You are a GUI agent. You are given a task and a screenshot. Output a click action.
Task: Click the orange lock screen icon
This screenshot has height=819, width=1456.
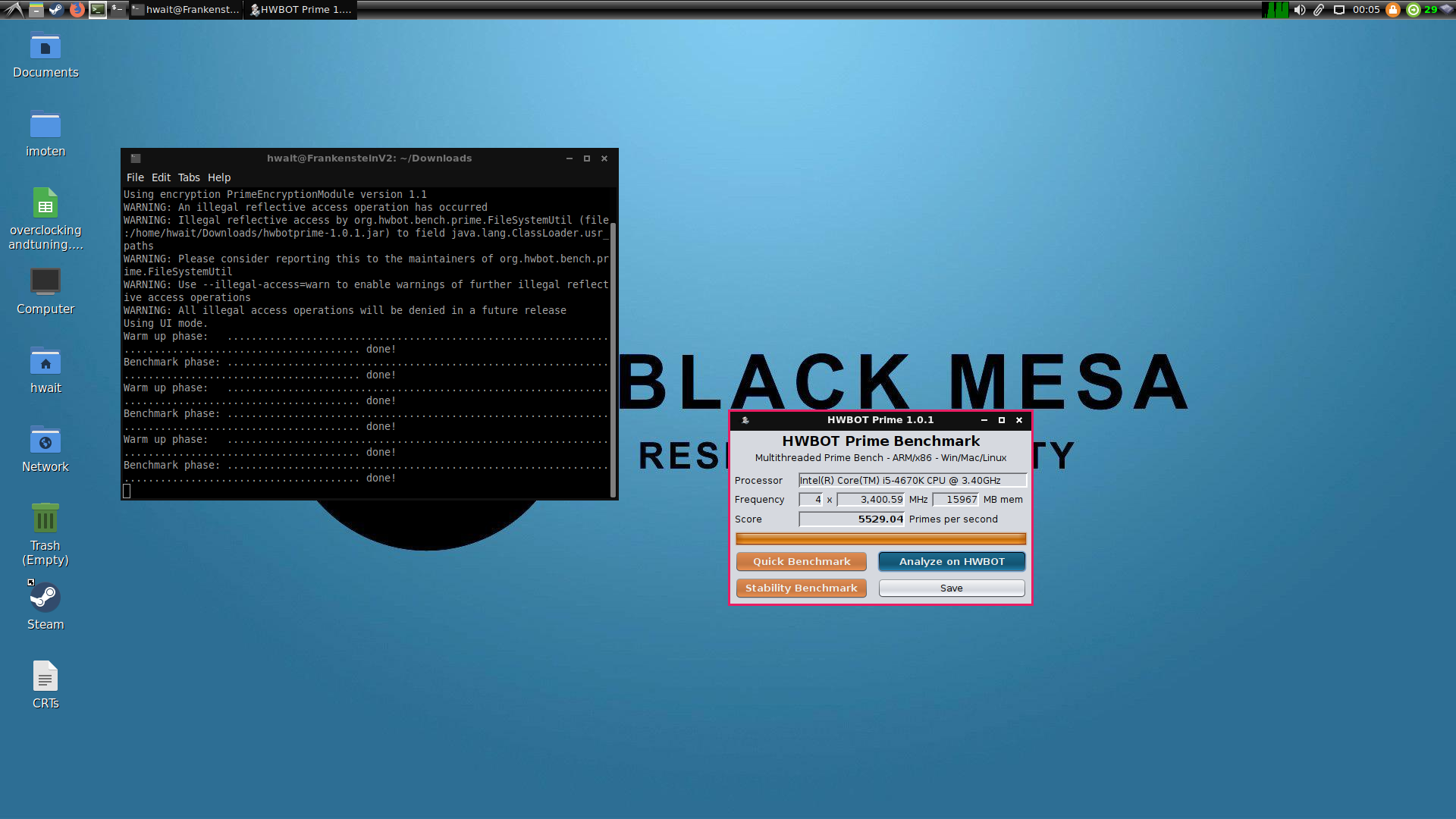1393,10
